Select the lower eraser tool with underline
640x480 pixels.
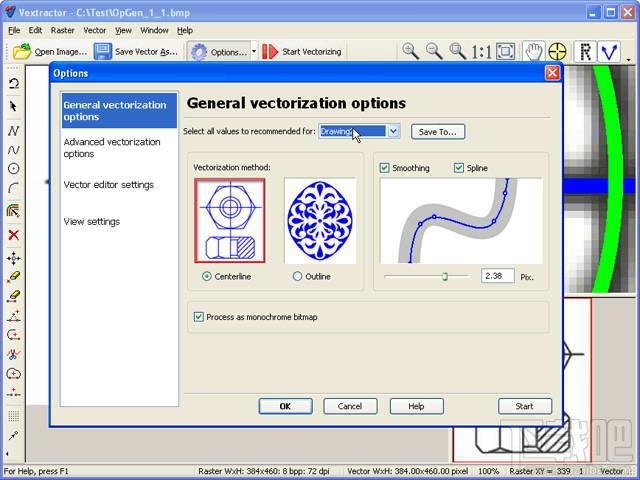coord(13,296)
